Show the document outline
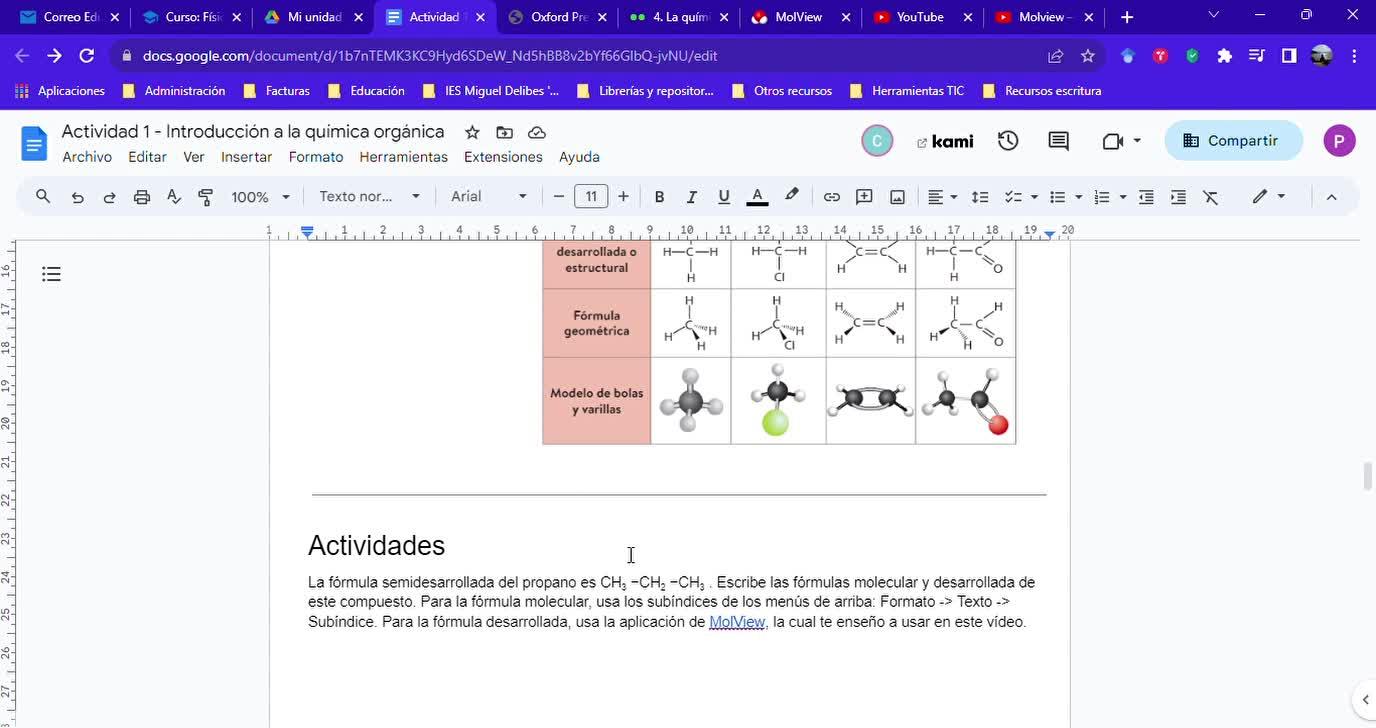 pos(52,274)
